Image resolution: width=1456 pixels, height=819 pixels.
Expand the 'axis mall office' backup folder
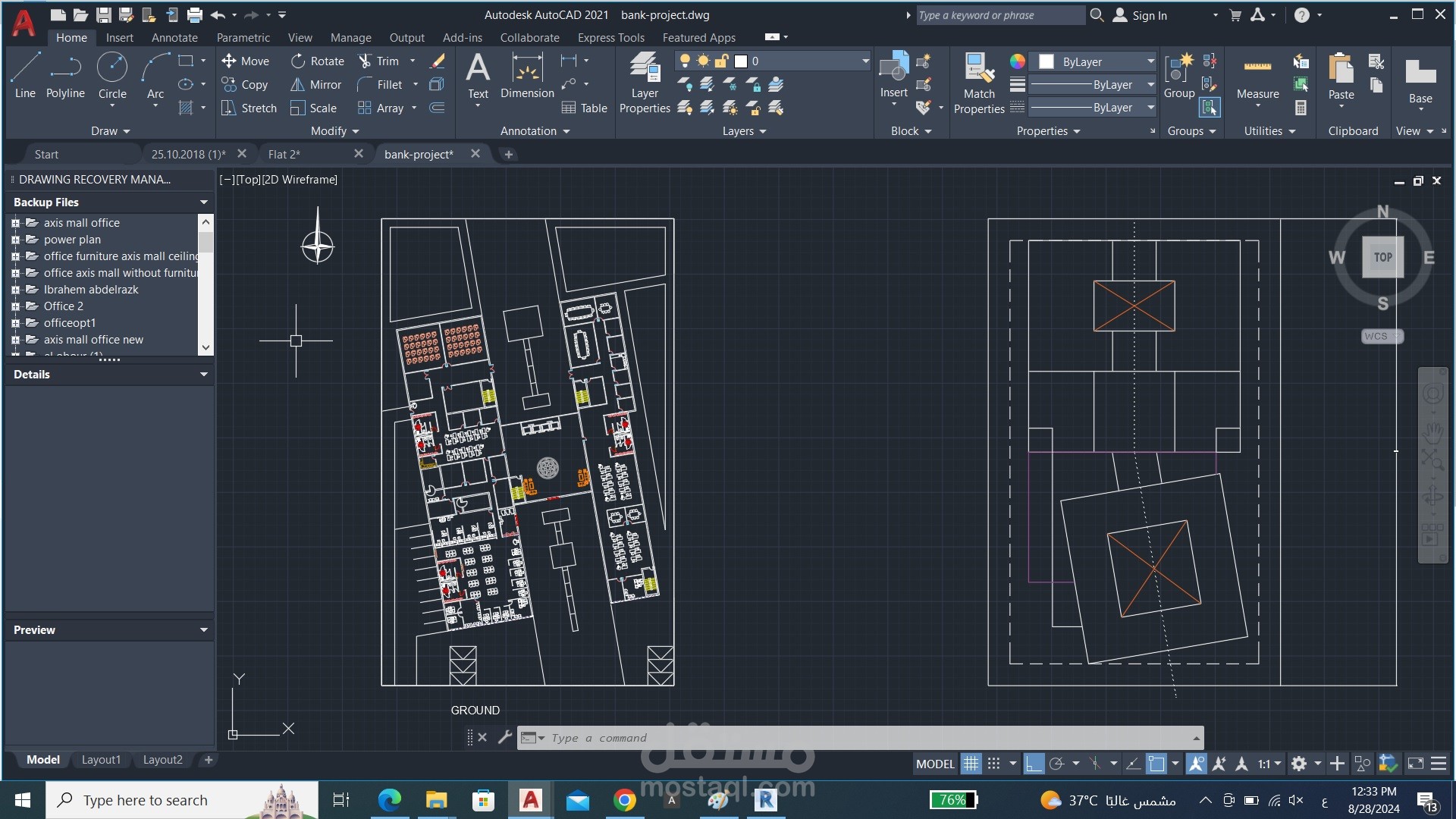point(15,223)
